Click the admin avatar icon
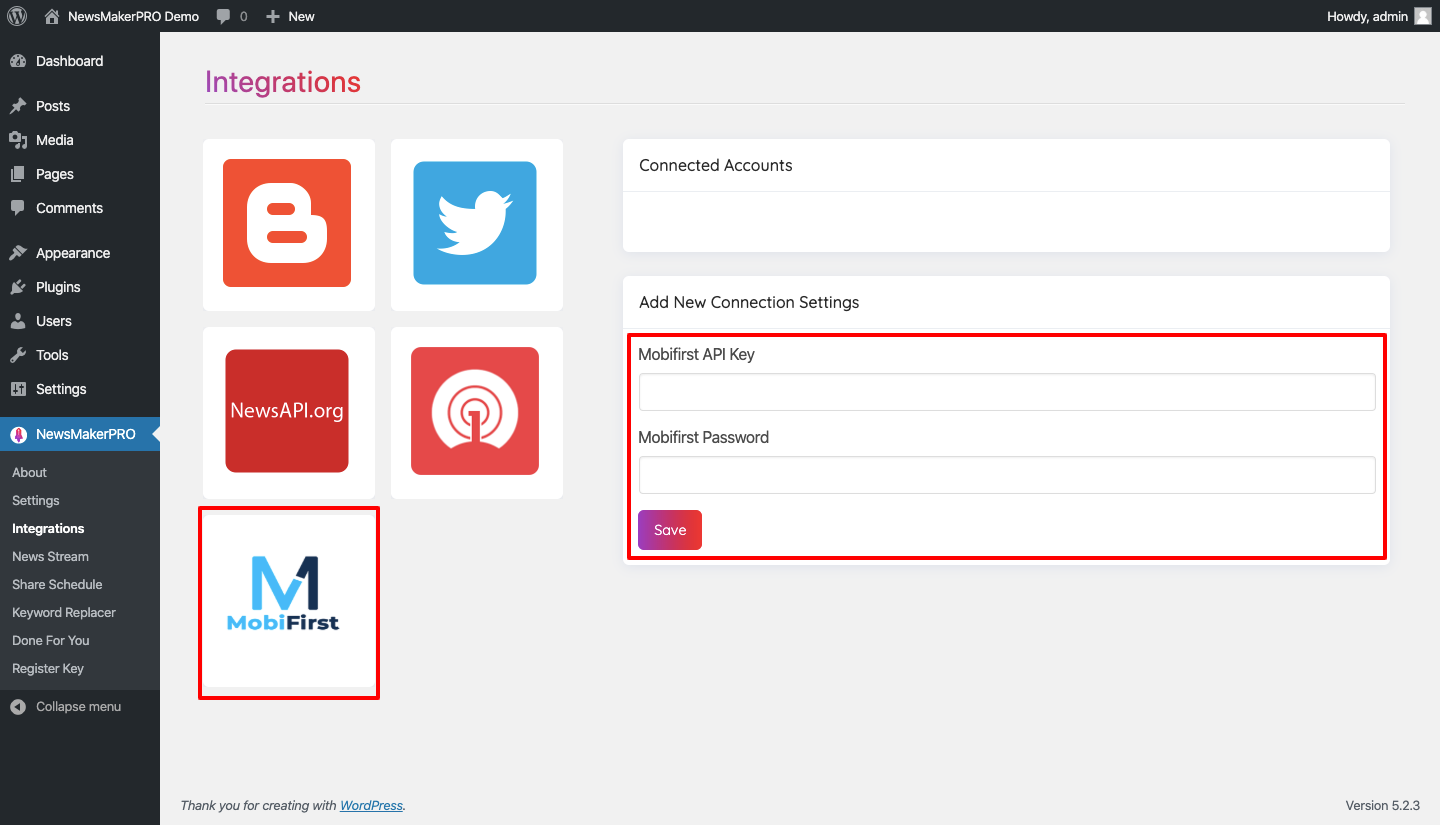Screen dimensions: 1440x825 (x=1423, y=16)
